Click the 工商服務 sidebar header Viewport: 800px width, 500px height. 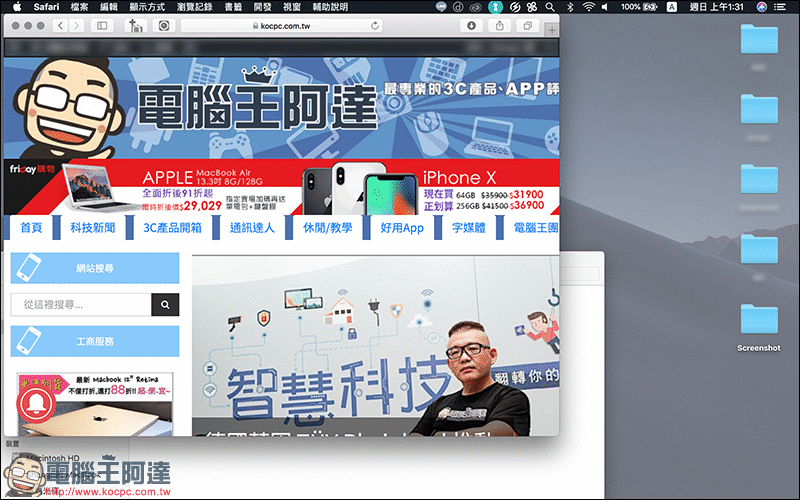pyautogui.click(x=95, y=341)
